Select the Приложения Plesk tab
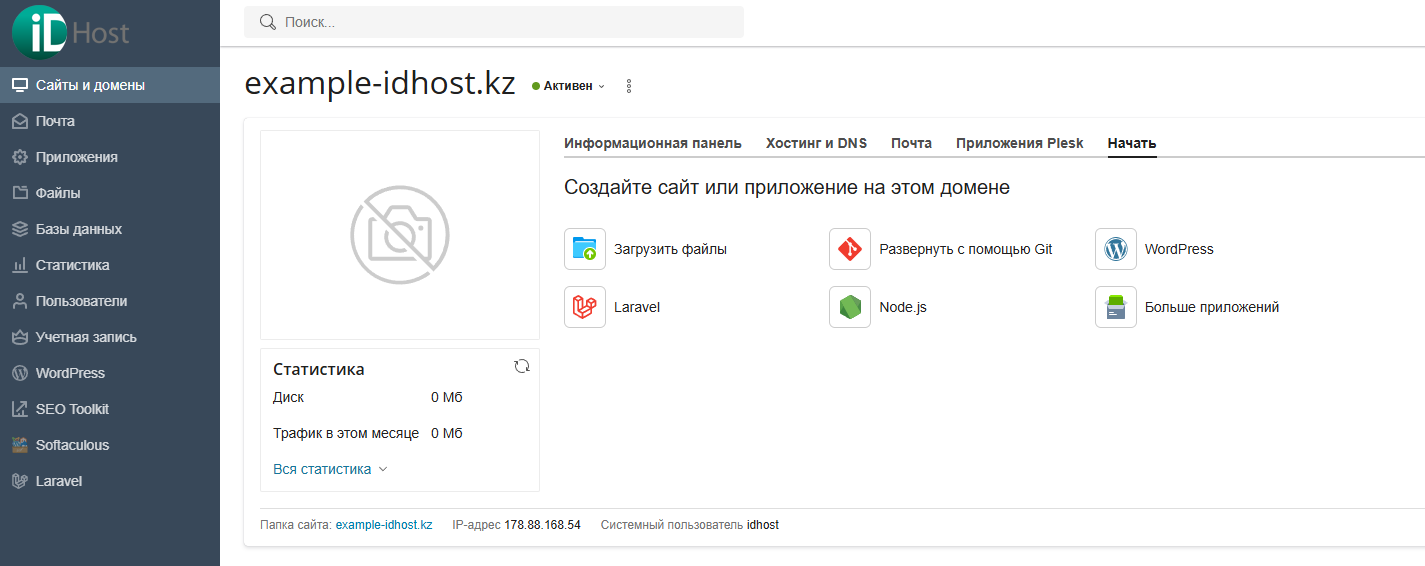Viewport: 1425px width, 566px height. (1020, 143)
